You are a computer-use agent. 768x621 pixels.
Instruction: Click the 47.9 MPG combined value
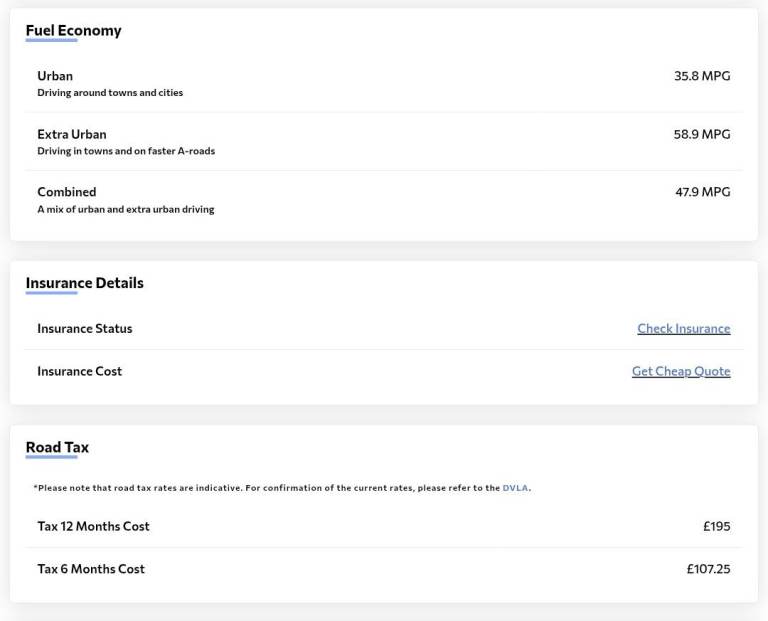tap(702, 192)
